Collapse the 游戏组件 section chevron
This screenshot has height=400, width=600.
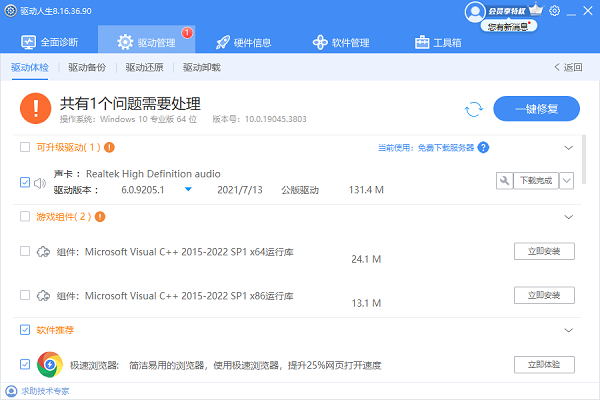569,217
